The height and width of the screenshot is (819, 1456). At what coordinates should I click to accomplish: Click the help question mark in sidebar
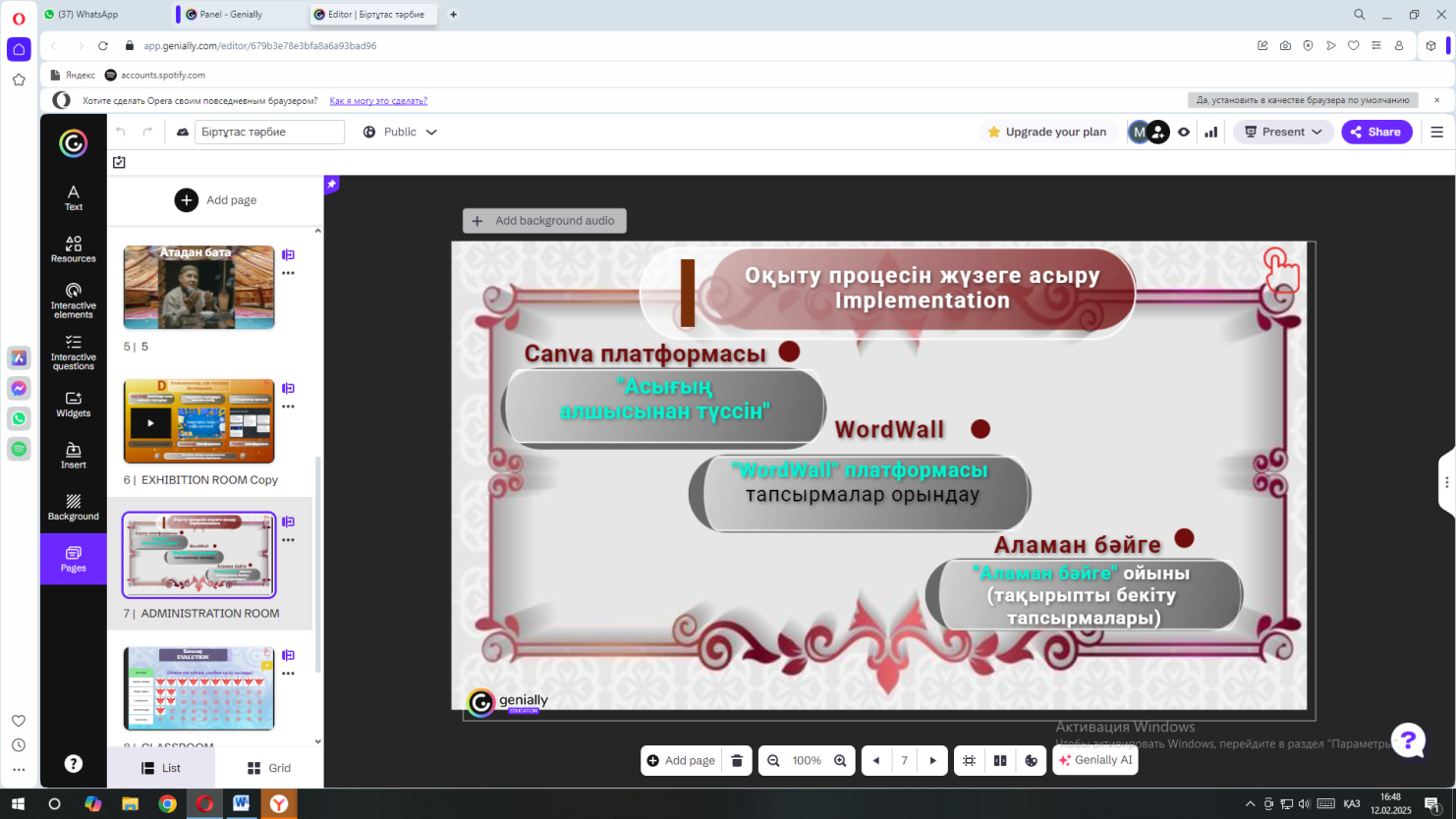pos(74,763)
